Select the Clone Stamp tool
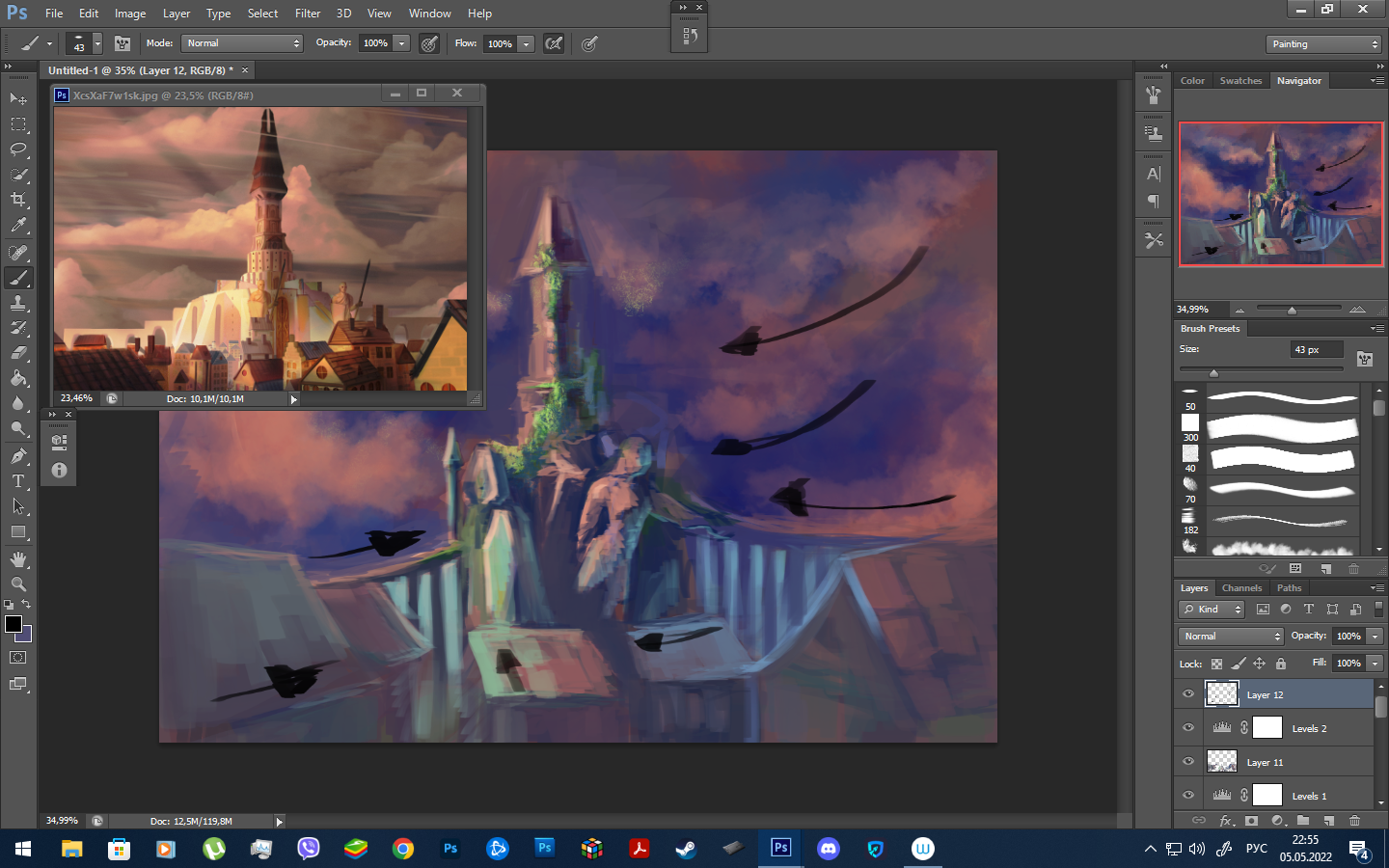1389x868 pixels. pyautogui.click(x=18, y=303)
